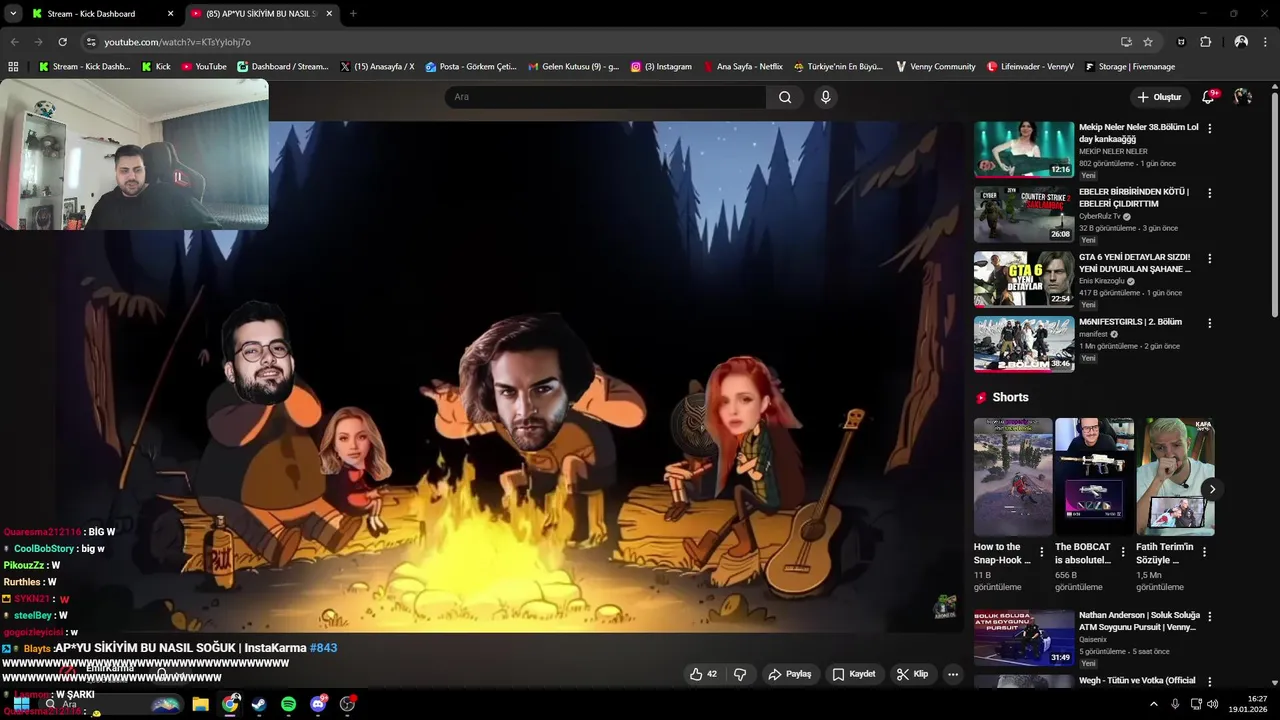The image size is (1280, 720).
Task: Select the YouTube (85) AP*YU browser tab
Action: coord(261,14)
